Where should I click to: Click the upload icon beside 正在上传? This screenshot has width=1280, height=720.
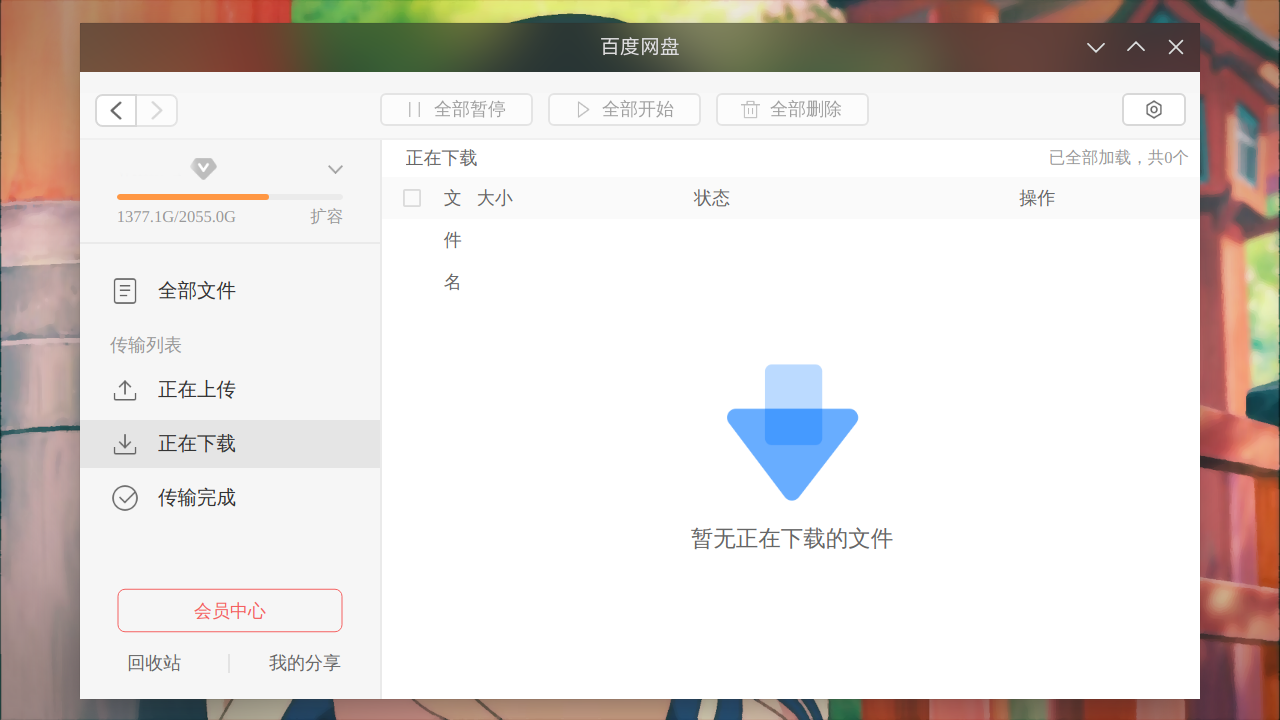(x=125, y=390)
